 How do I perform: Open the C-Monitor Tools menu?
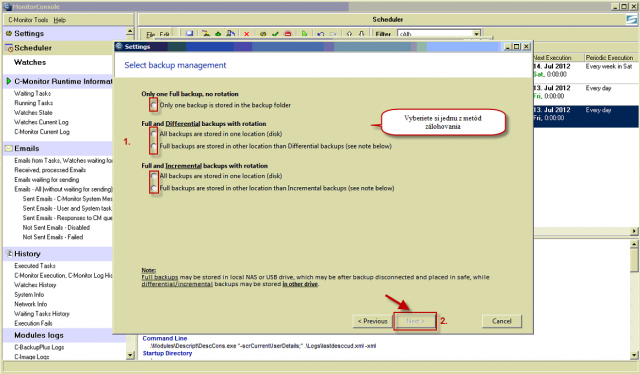[x=28, y=20]
